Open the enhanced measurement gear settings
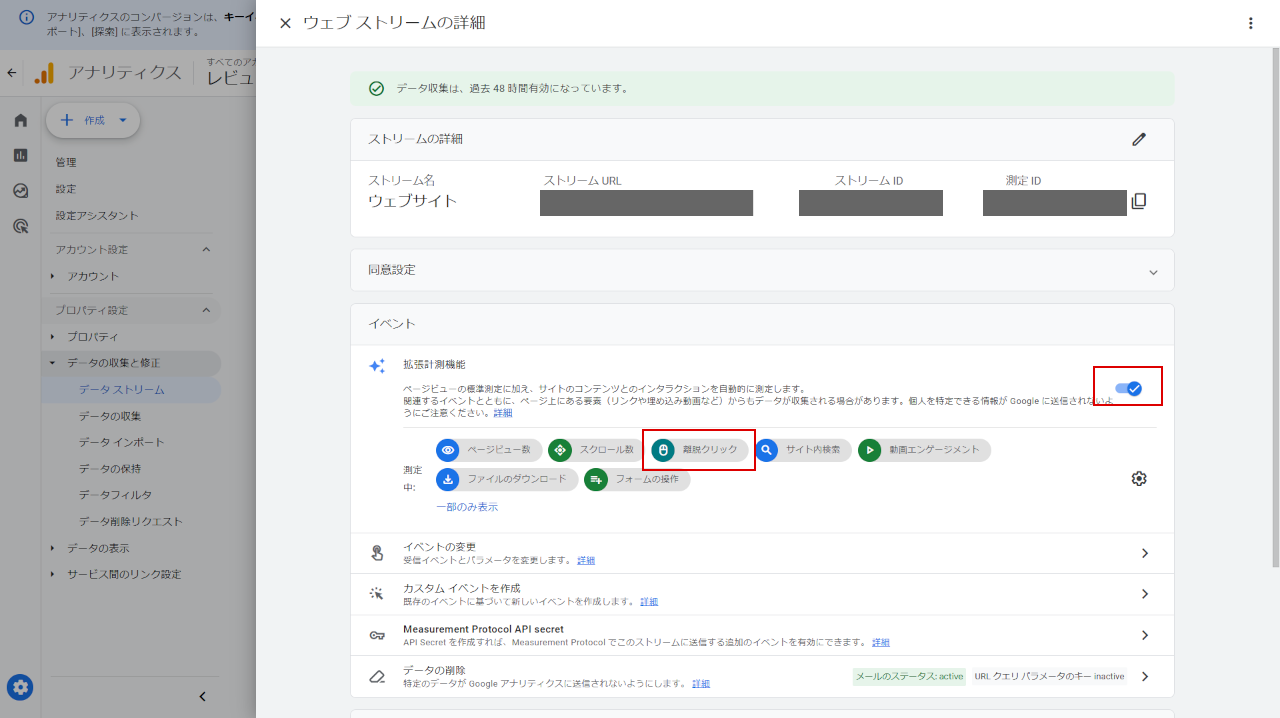Viewport: 1280px width, 718px height. pyautogui.click(x=1138, y=479)
